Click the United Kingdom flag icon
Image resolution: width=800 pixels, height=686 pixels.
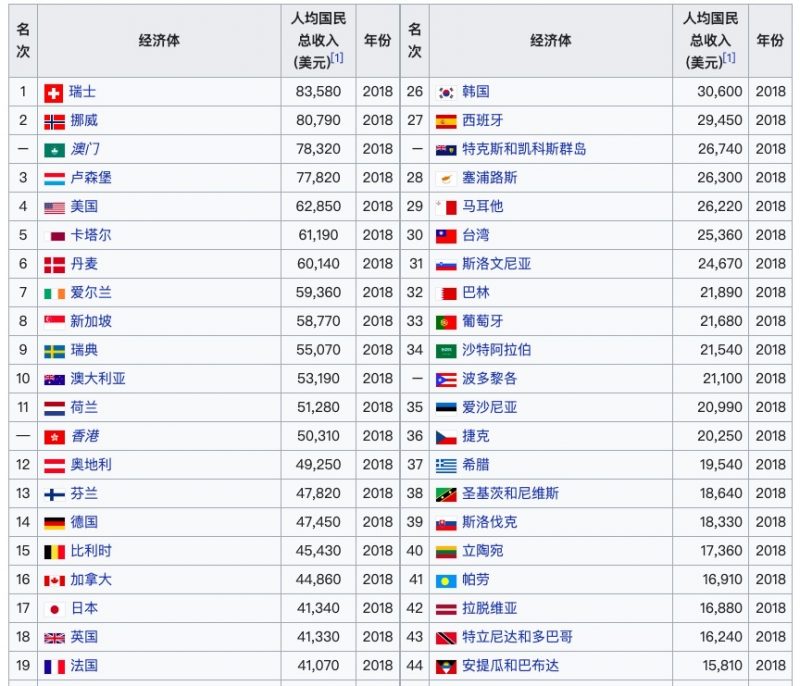(54, 638)
